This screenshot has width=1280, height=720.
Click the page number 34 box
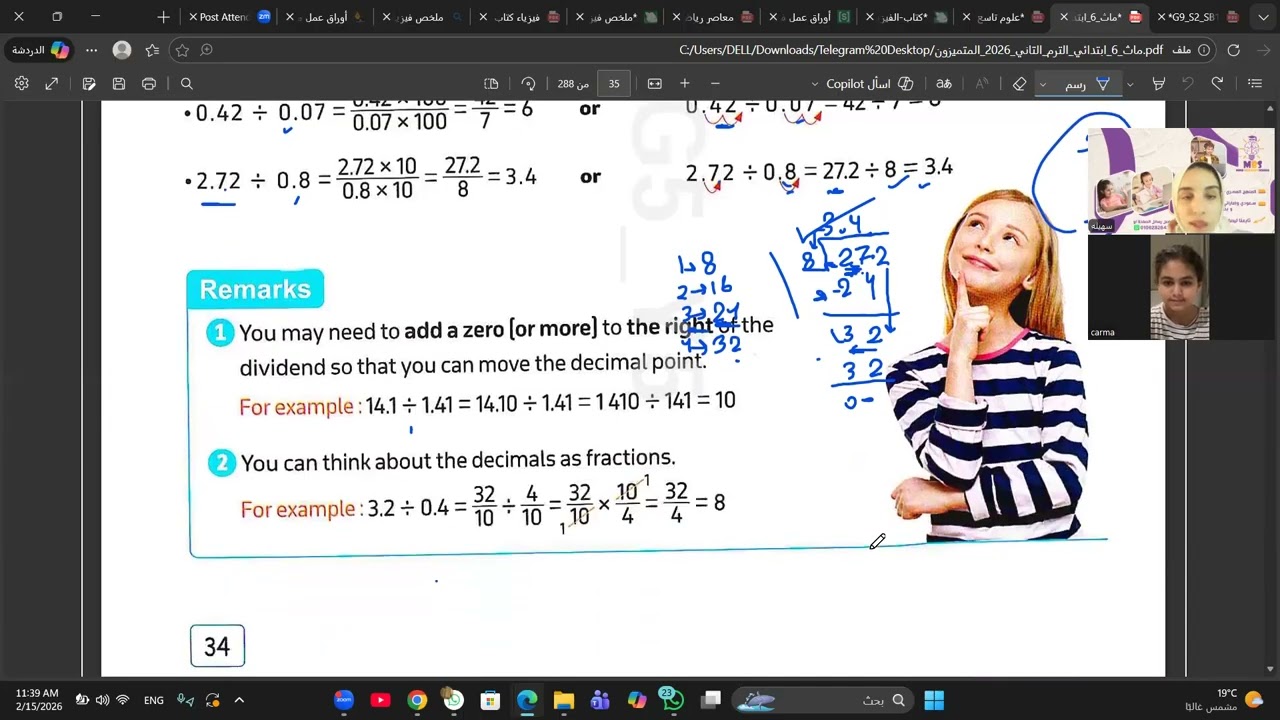217,646
